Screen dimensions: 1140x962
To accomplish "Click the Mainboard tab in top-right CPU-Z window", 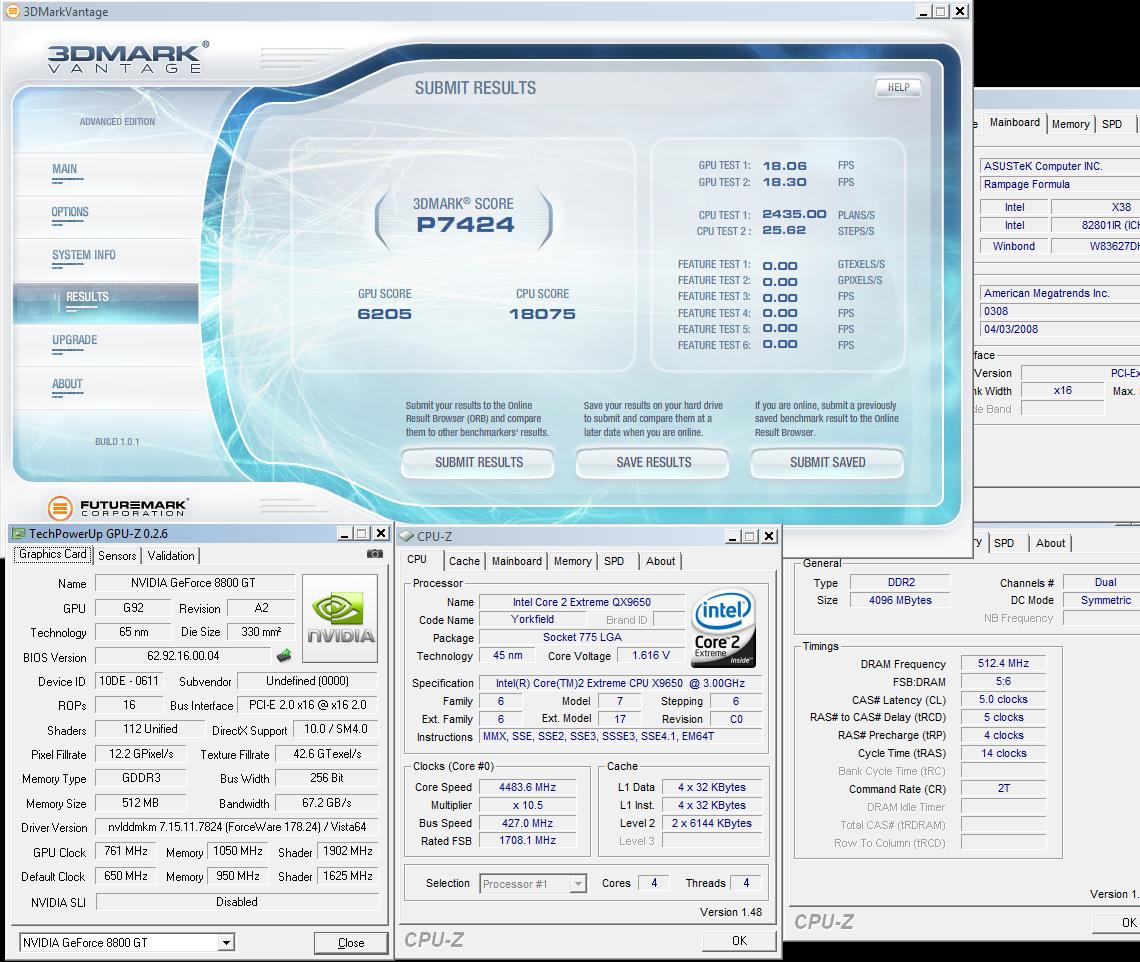I will 1015,123.
